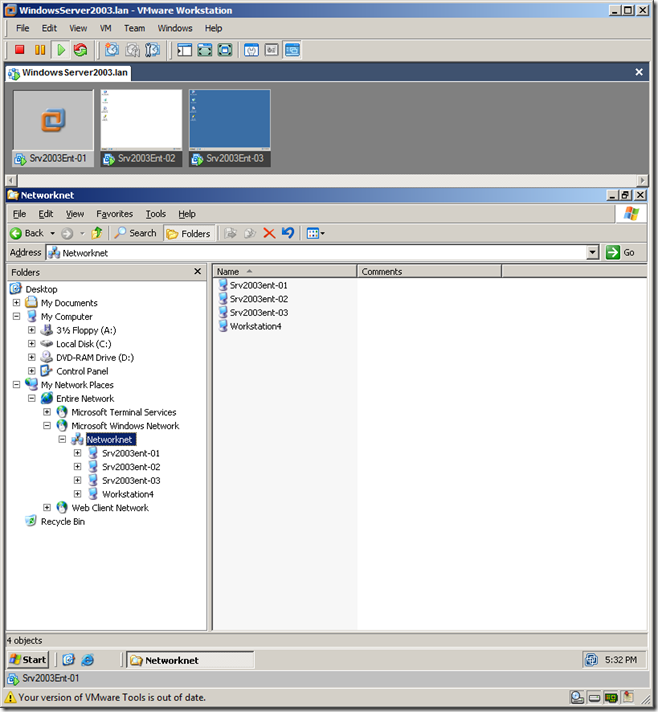Click the CD/DVD device status icon
Viewport: 658px width, 712px height.
(577, 697)
